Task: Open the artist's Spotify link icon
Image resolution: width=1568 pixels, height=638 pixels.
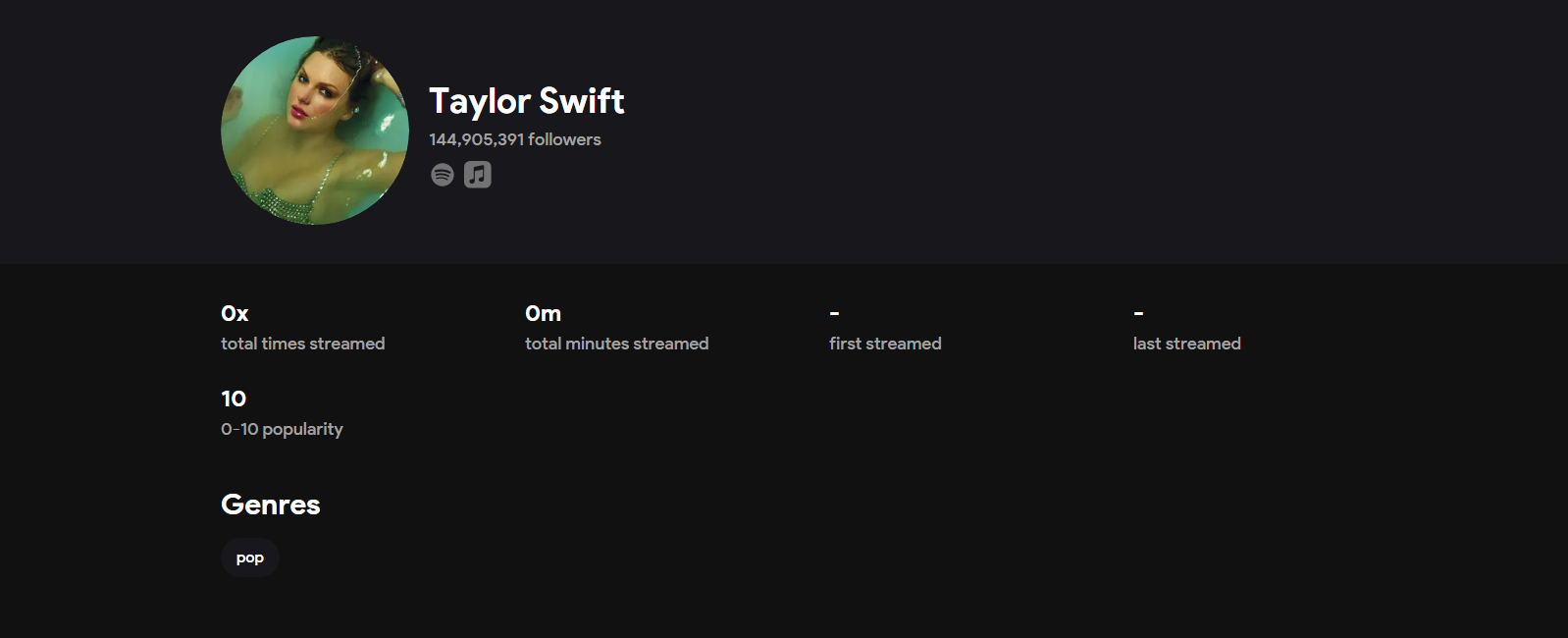Action: coord(443,175)
